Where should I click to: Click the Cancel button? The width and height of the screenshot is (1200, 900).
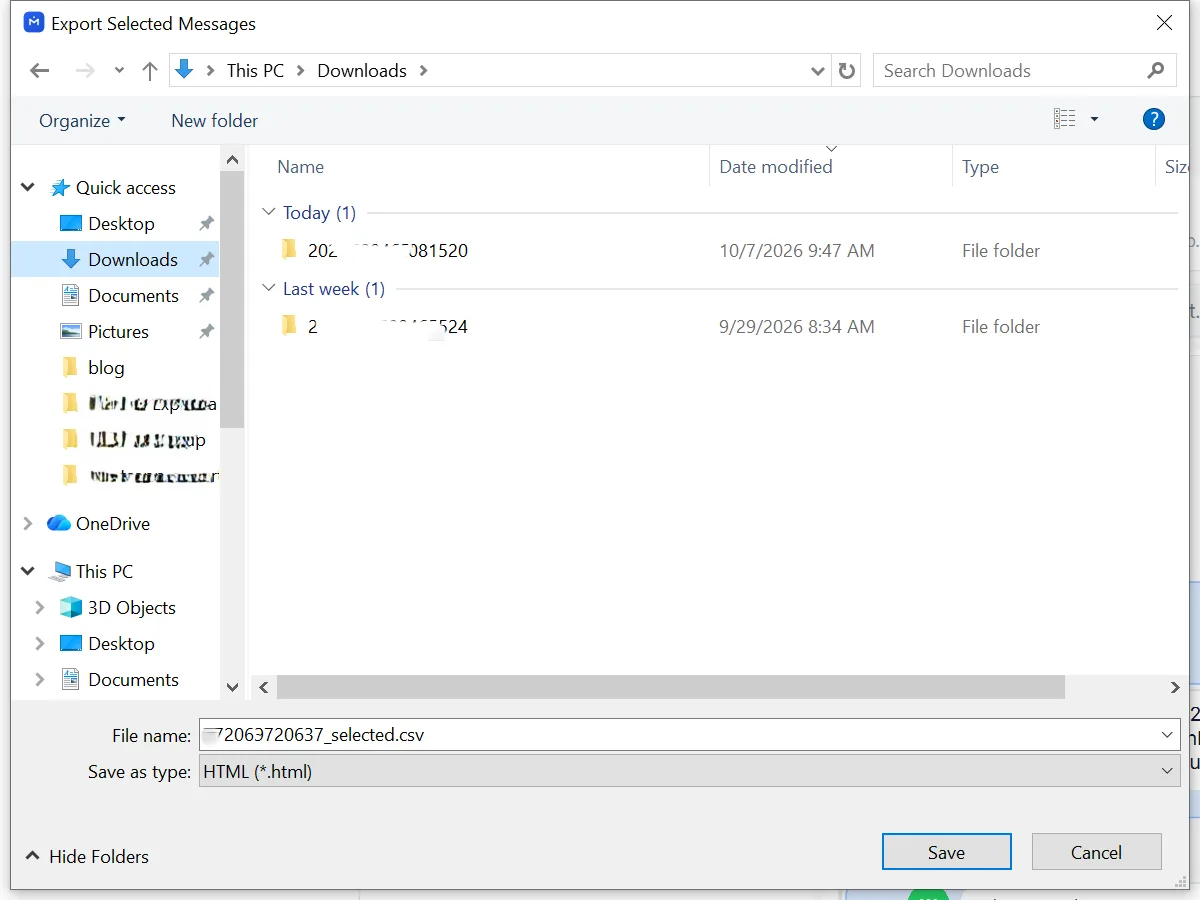(x=1096, y=852)
